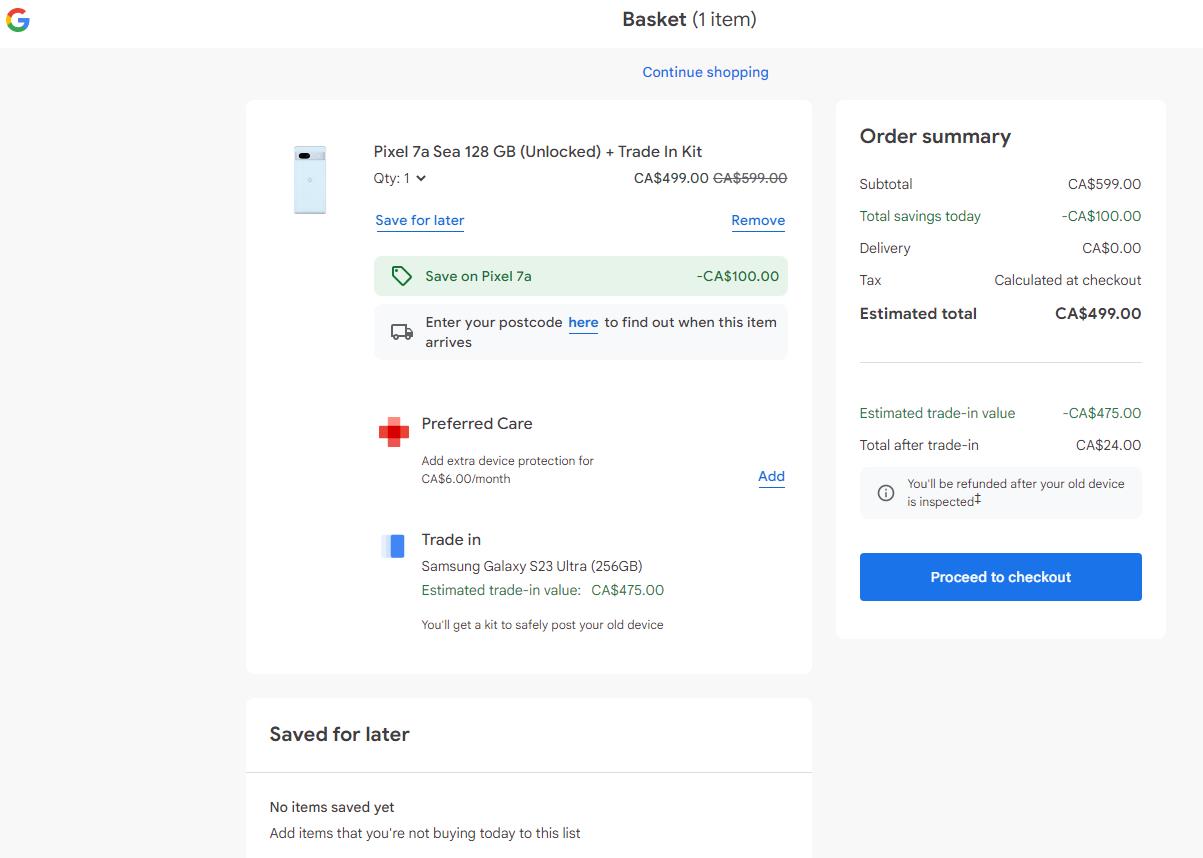This screenshot has width=1203, height=858.
Task: Click the Saved for later heading
Action: pyautogui.click(x=340, y=734)
